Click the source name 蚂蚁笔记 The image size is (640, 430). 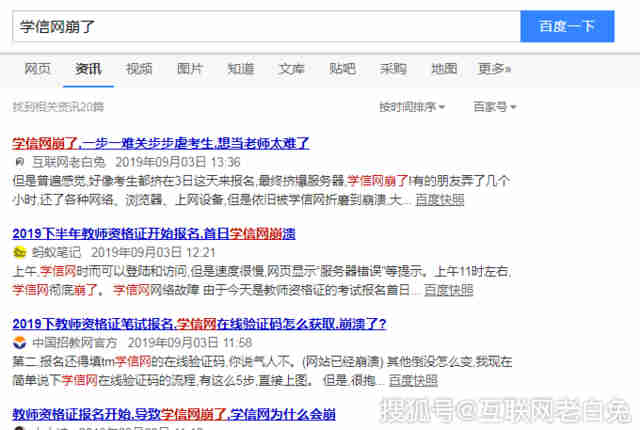coord(56,253)
